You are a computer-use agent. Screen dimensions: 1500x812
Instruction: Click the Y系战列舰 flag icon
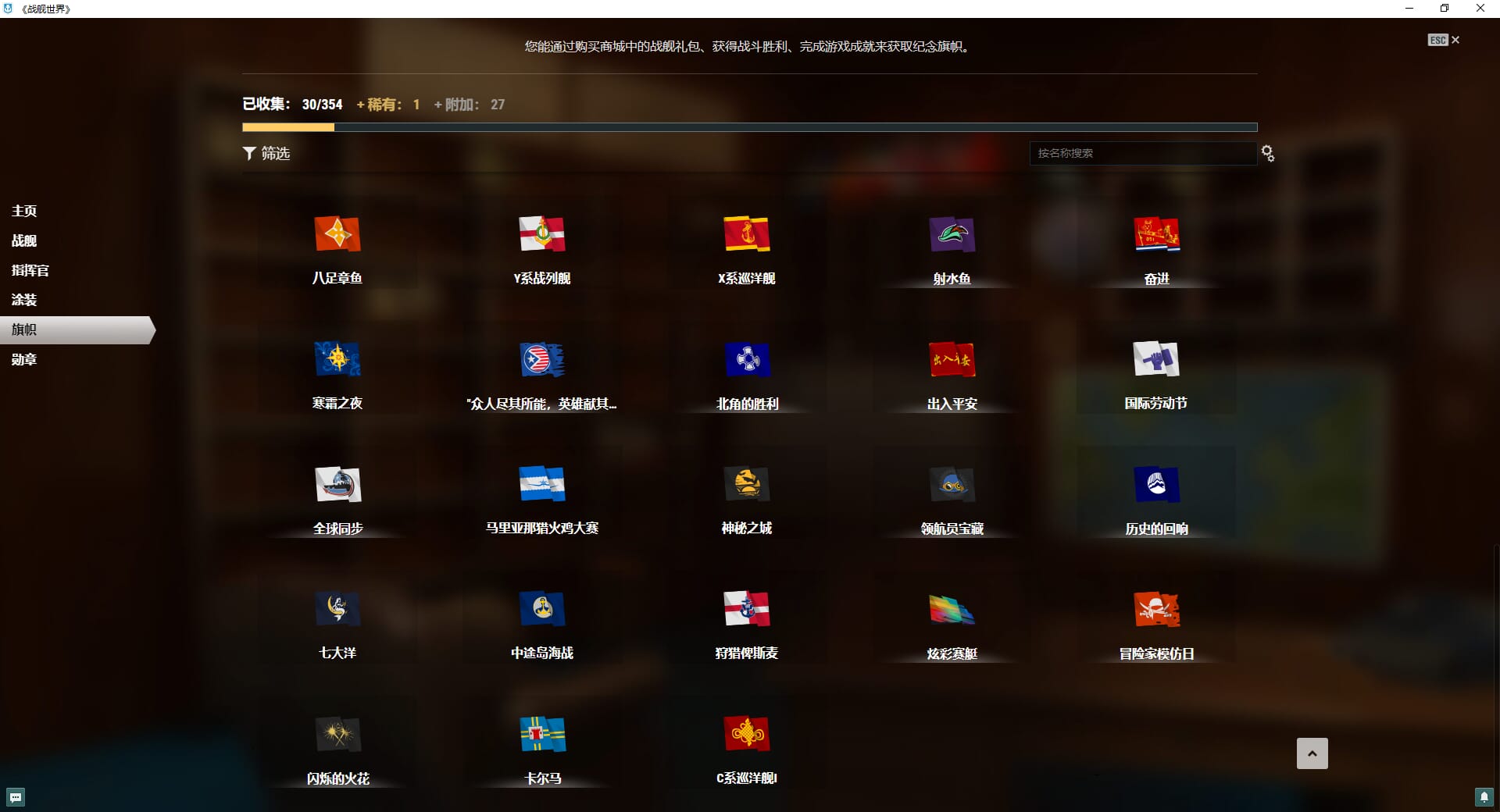click(x=541, y=234)
